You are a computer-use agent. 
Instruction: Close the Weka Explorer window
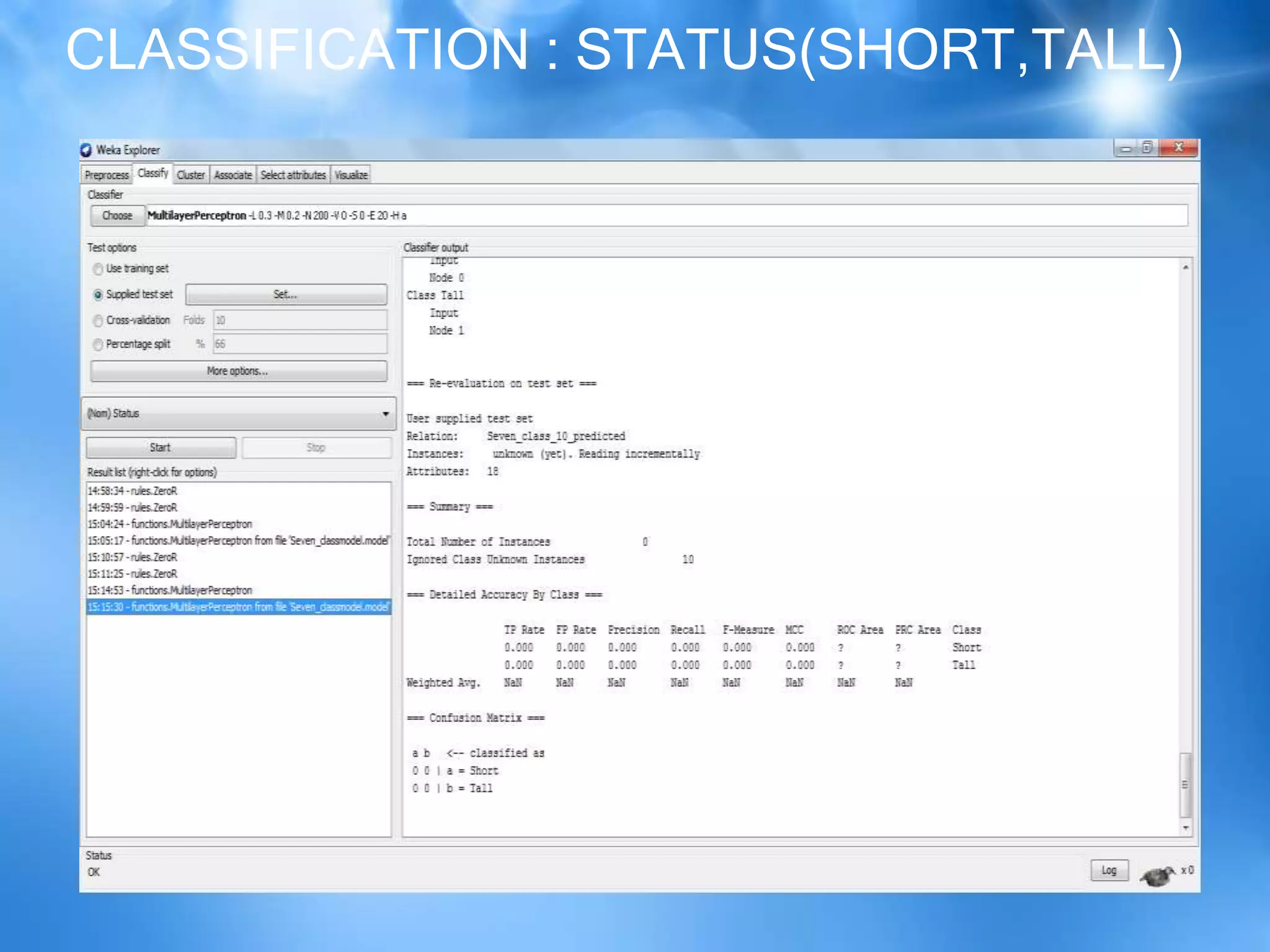click(1178, 148)
